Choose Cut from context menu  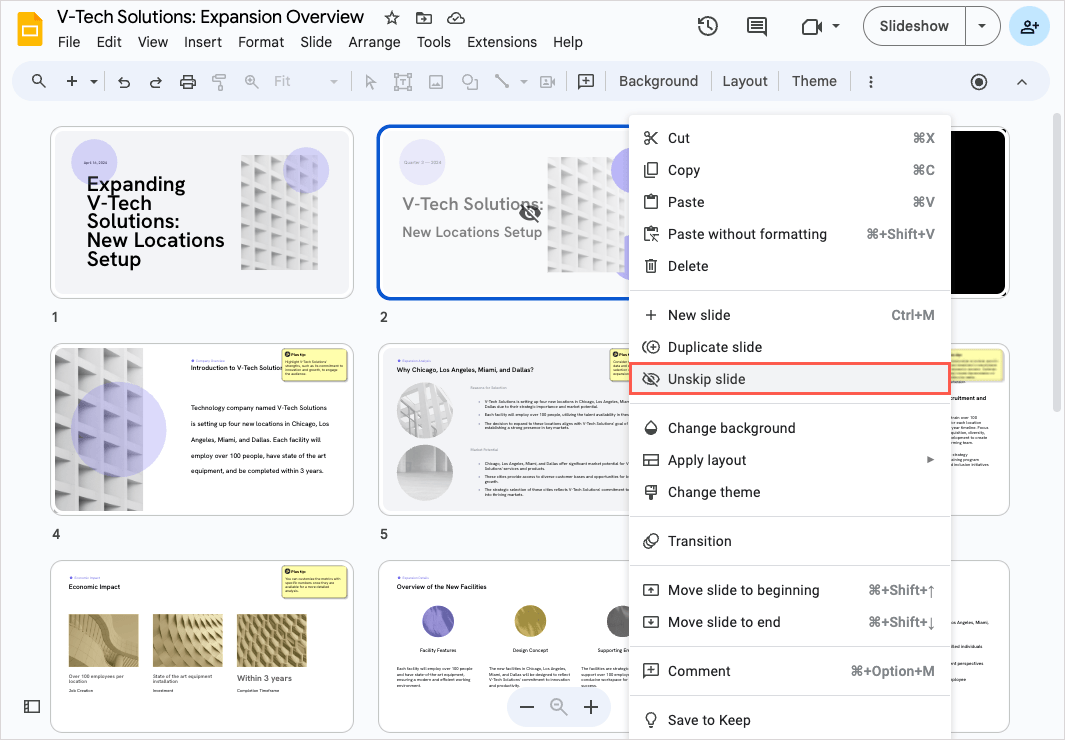click(x=789, y=138)
